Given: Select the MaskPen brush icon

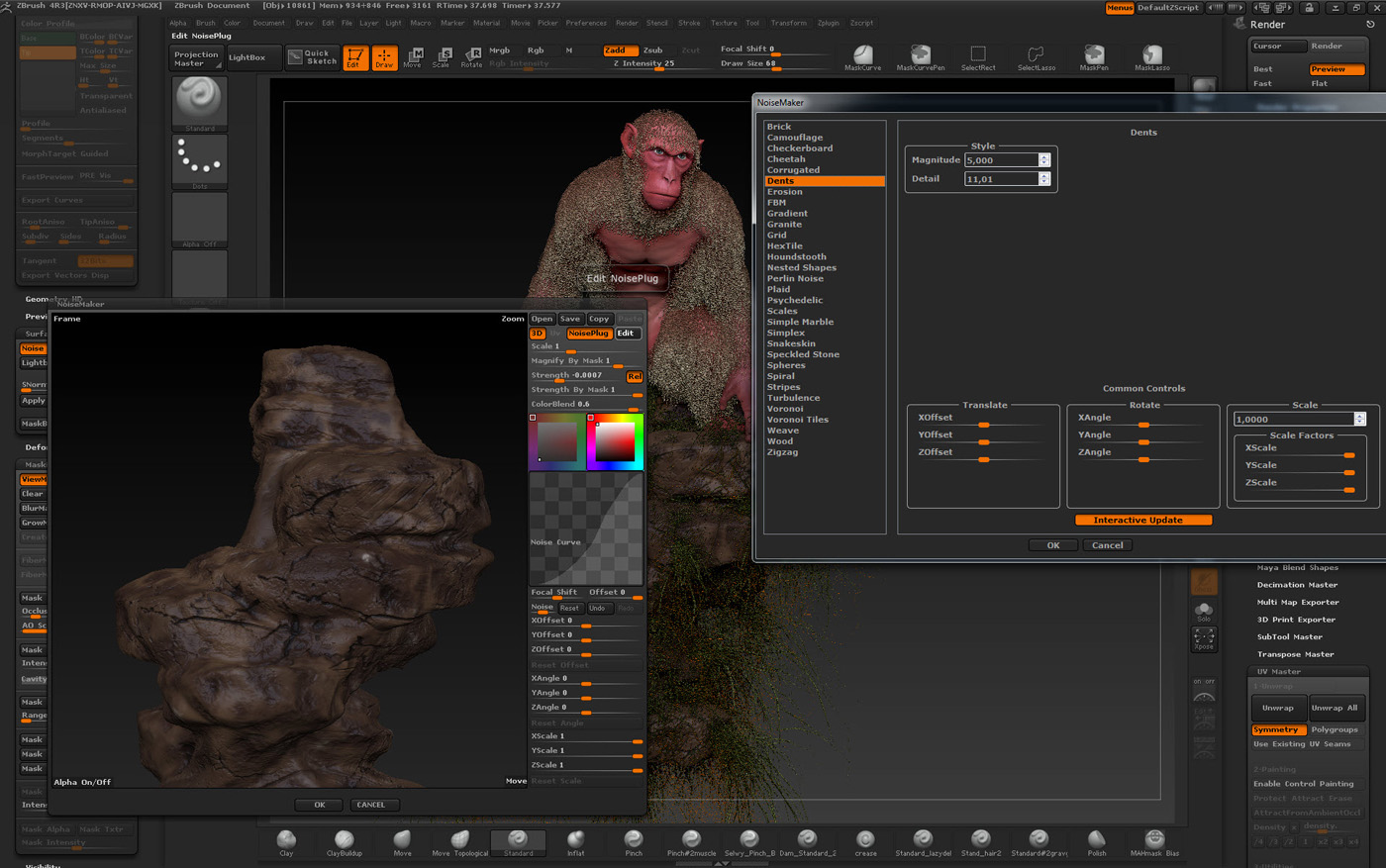Looking at the screenshot, I should coord(1094,57).
